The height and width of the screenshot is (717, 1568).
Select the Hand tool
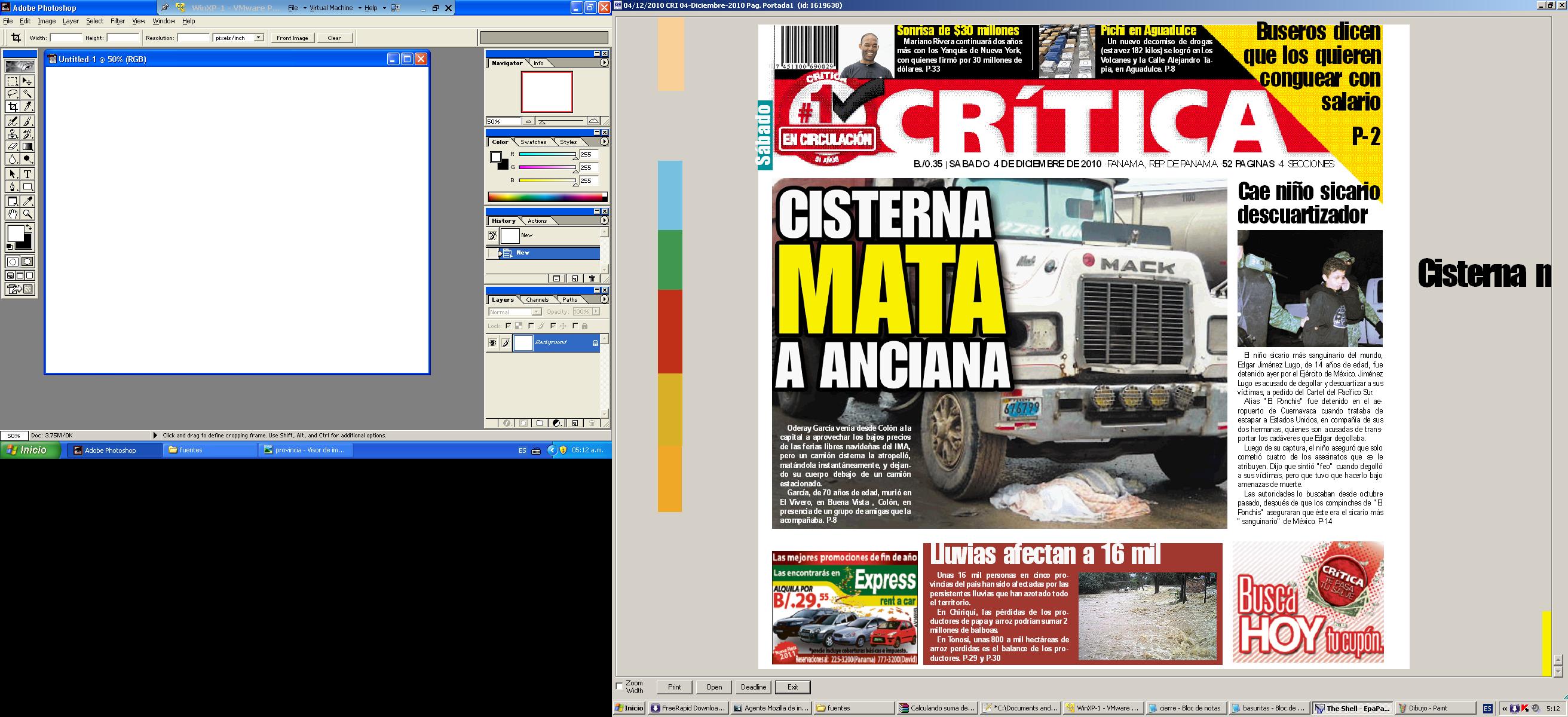coord(12,215)
